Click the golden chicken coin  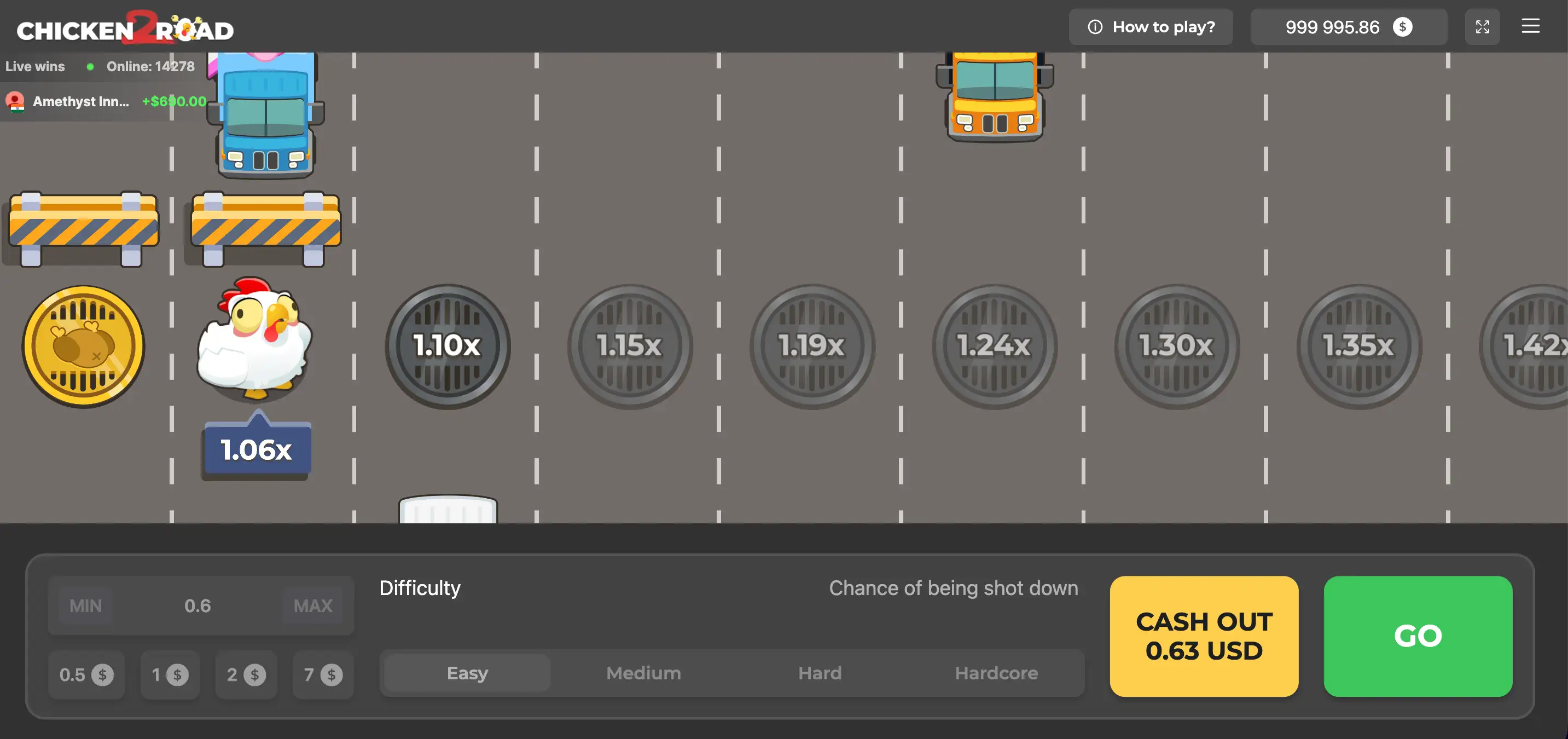point(83,346)
